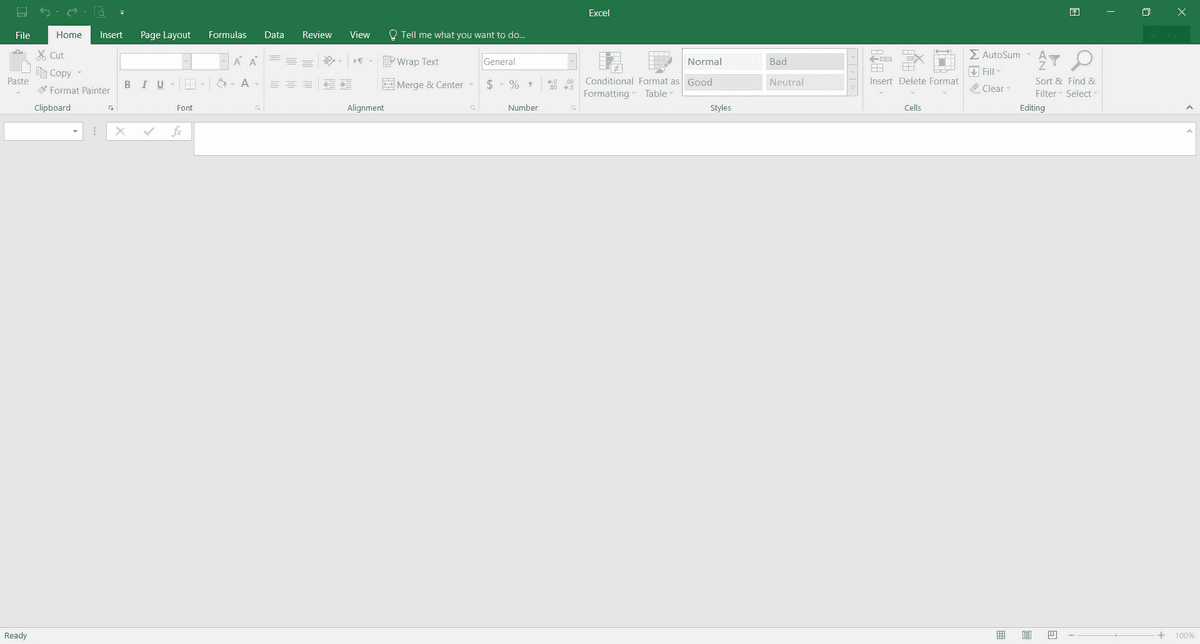Screen dimensions: 1200x644
Task: Open Customize Quick Access Toolbar dropdown
Action: (122, 13)
